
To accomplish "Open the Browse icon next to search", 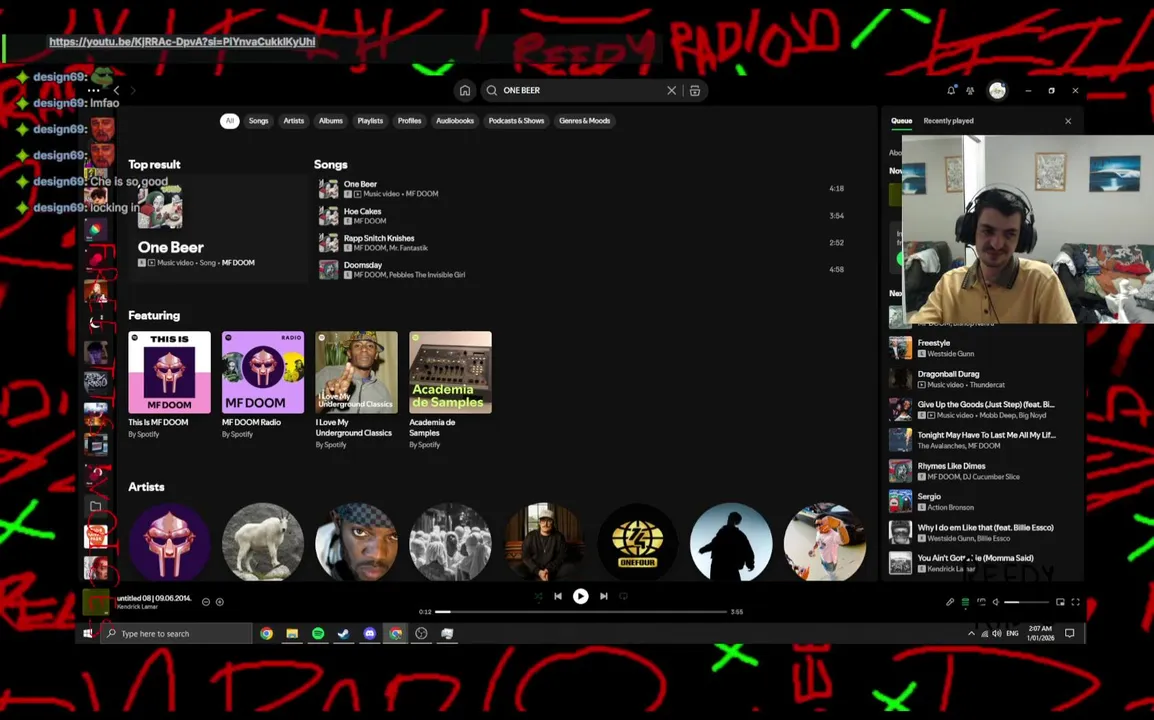I will (x=695, y=91).
